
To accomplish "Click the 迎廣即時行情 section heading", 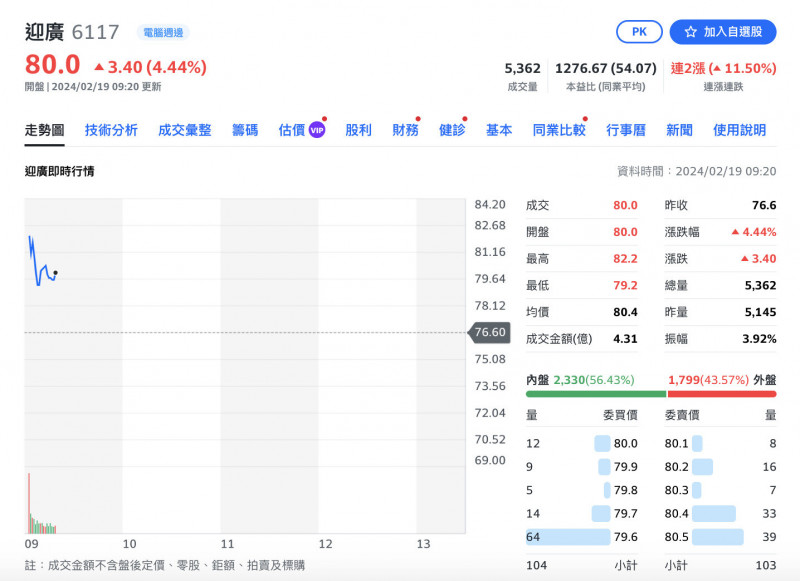I will [x=60, y=171].
